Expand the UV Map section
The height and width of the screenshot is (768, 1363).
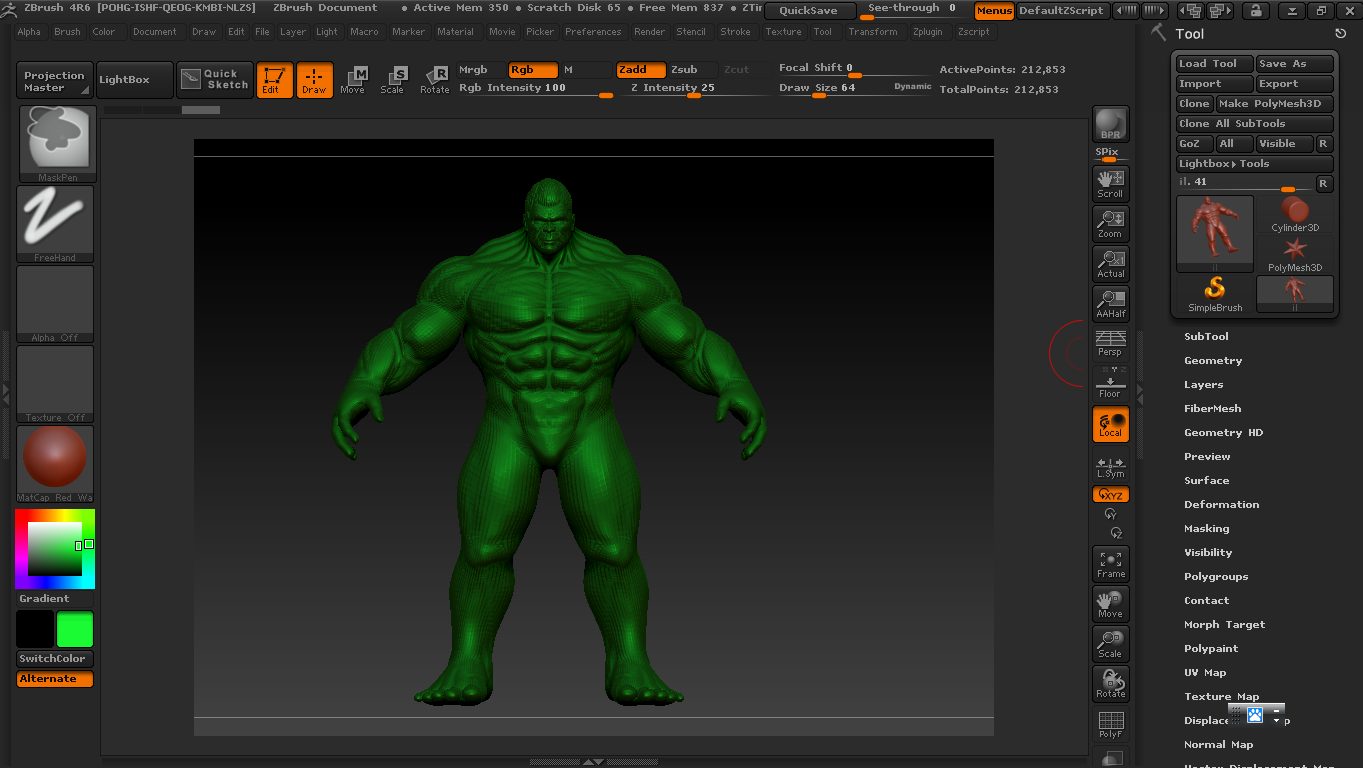click(1205, 673)
